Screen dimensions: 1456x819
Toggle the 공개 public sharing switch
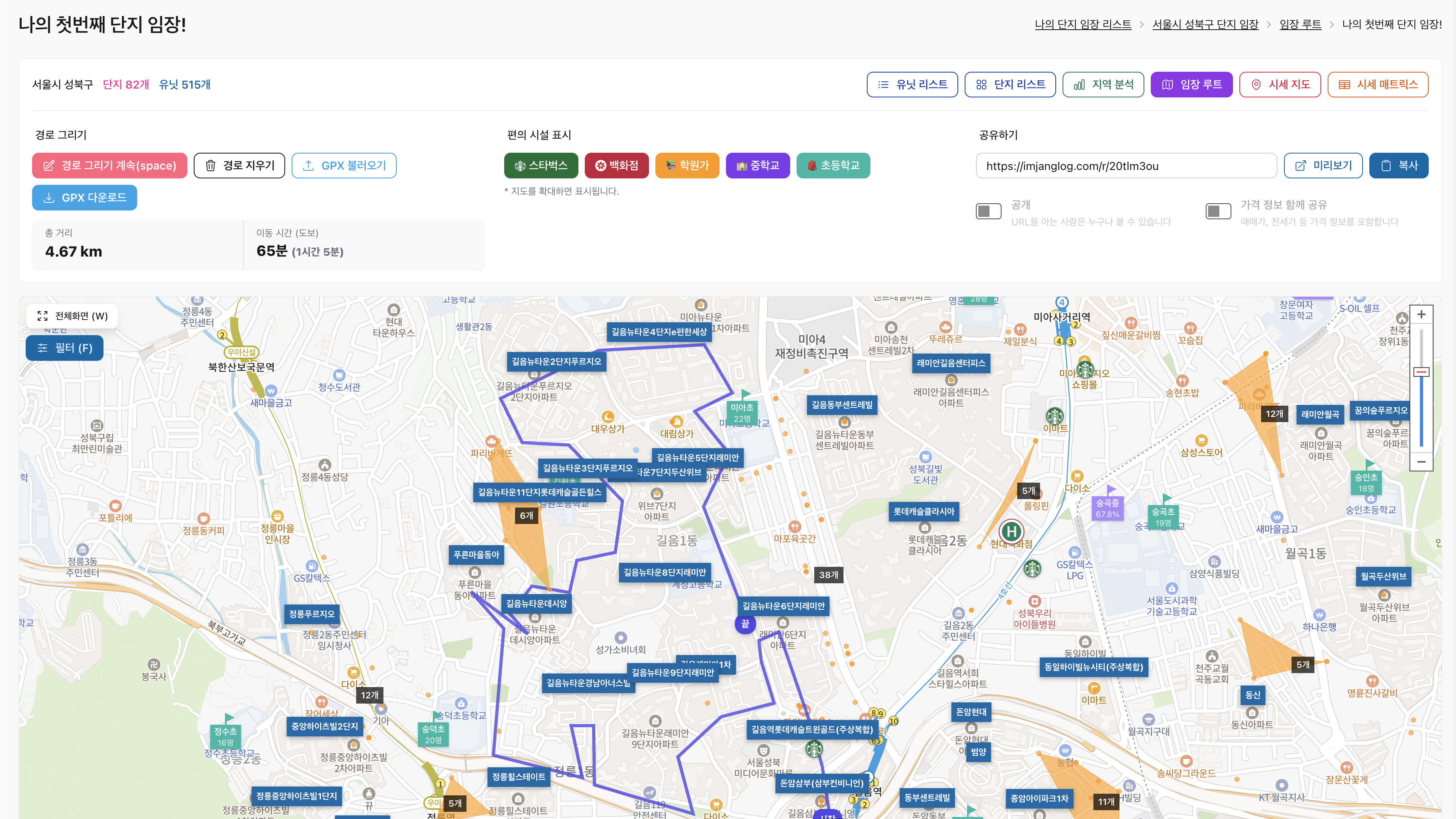click(x=988, y=211)
